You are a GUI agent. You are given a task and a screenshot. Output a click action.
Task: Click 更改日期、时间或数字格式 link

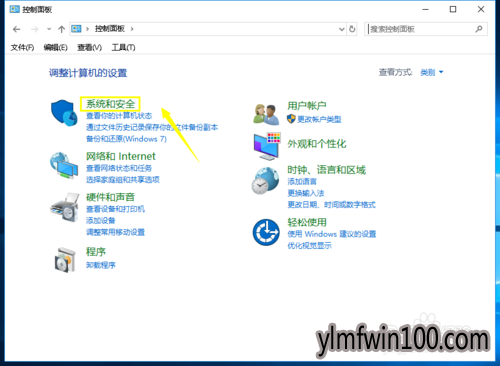(x=331, y=205)
